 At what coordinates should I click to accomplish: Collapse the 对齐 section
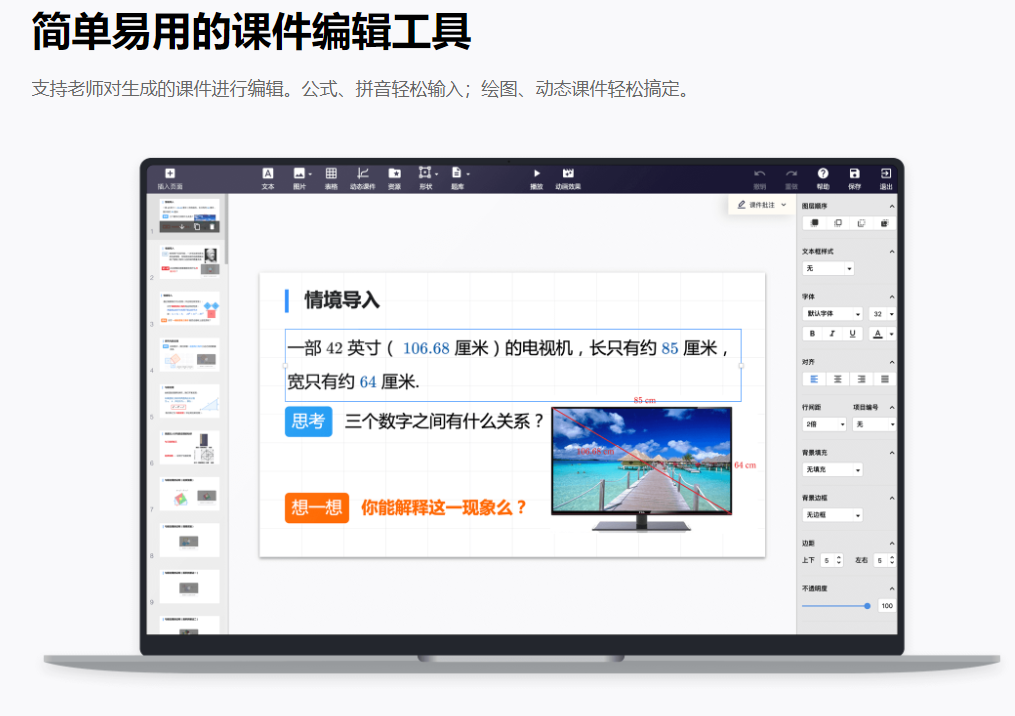[891, 362]
